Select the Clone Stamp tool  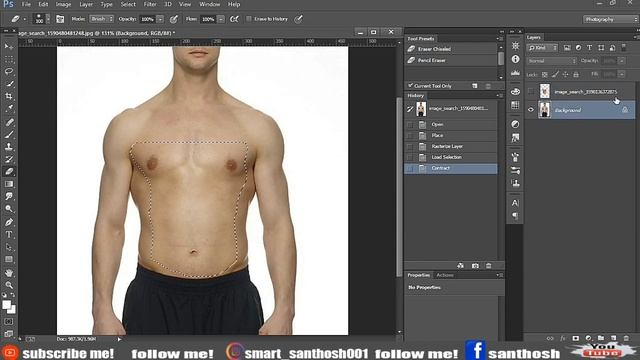(9, 147)
